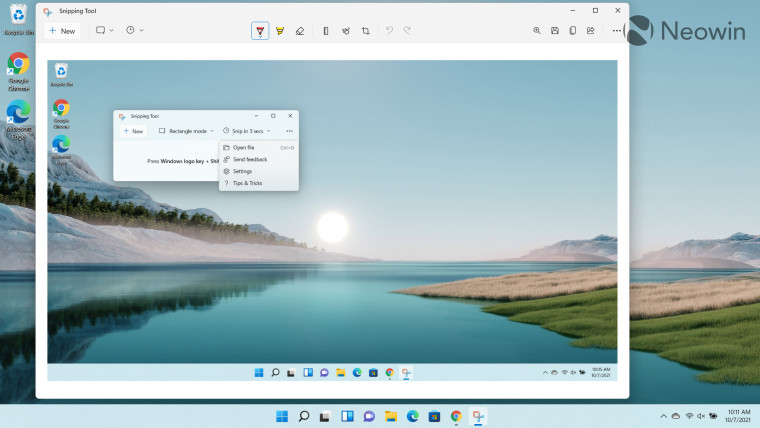Share the snip using Share icon
The width and height of the screenshot is (760, 428).
590,31
